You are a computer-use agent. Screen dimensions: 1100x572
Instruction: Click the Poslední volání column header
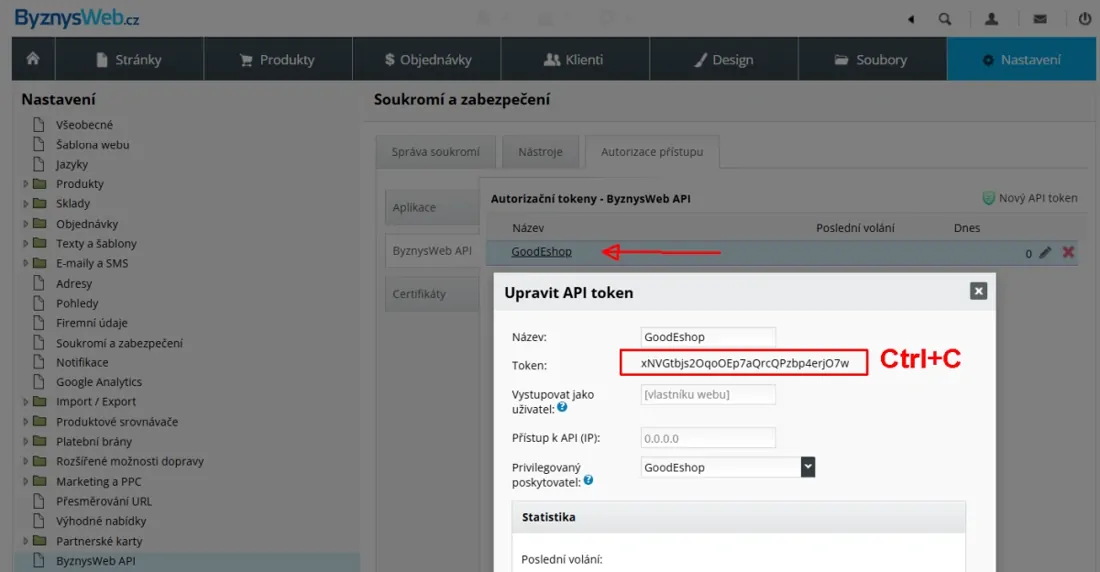(855, 228)
